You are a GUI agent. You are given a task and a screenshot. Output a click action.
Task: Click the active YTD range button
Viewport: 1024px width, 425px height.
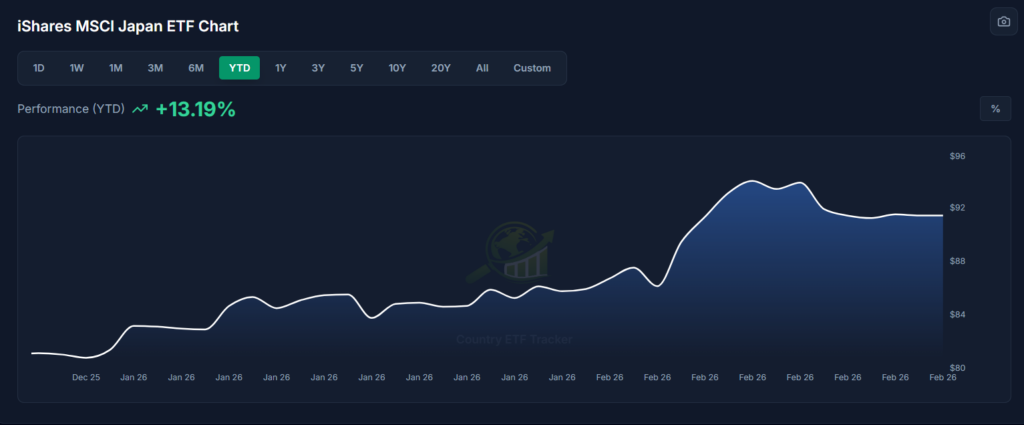click(x=240, y=68)
